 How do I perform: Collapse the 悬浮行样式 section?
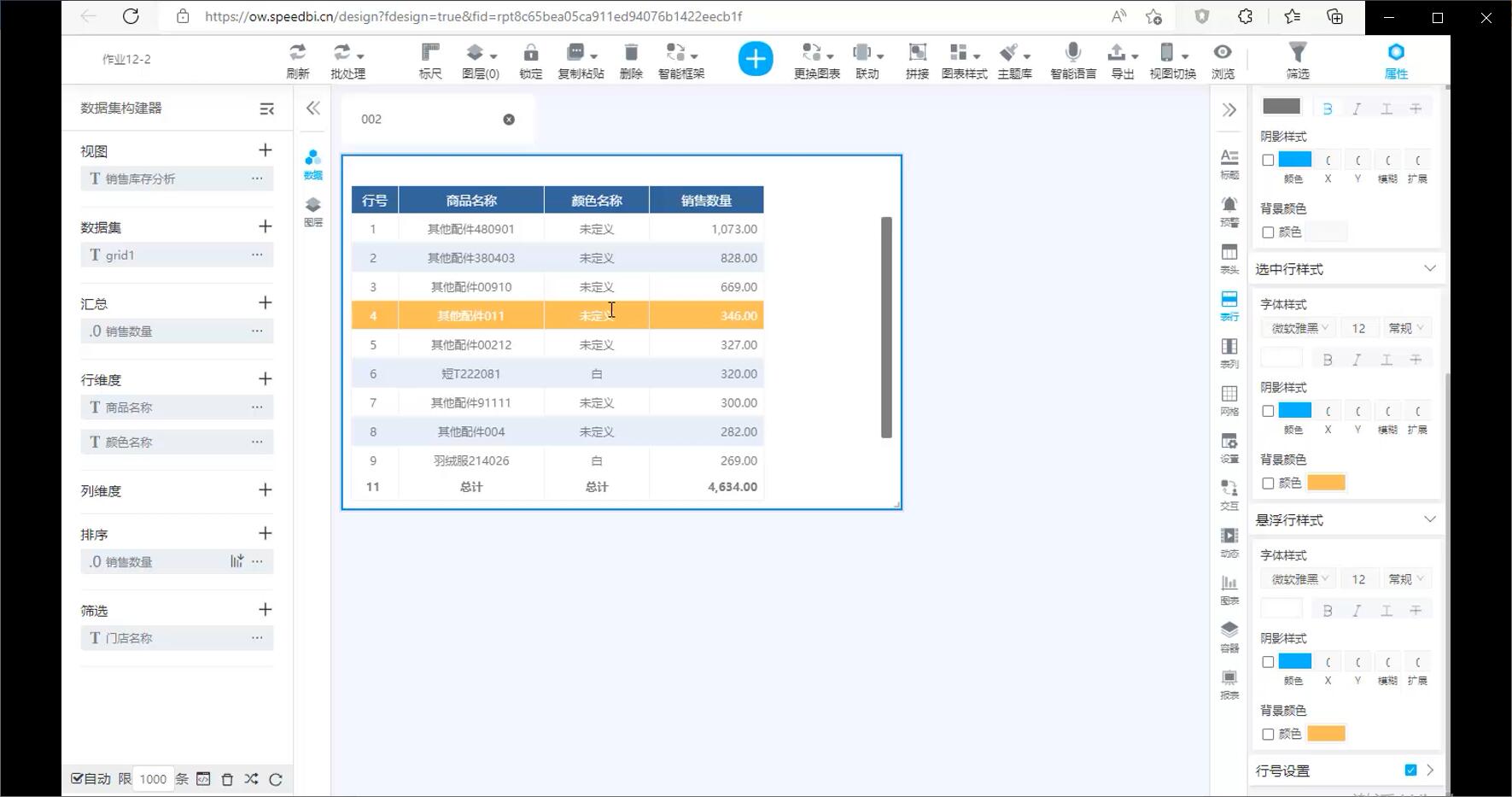click(x=1429, y=520)
